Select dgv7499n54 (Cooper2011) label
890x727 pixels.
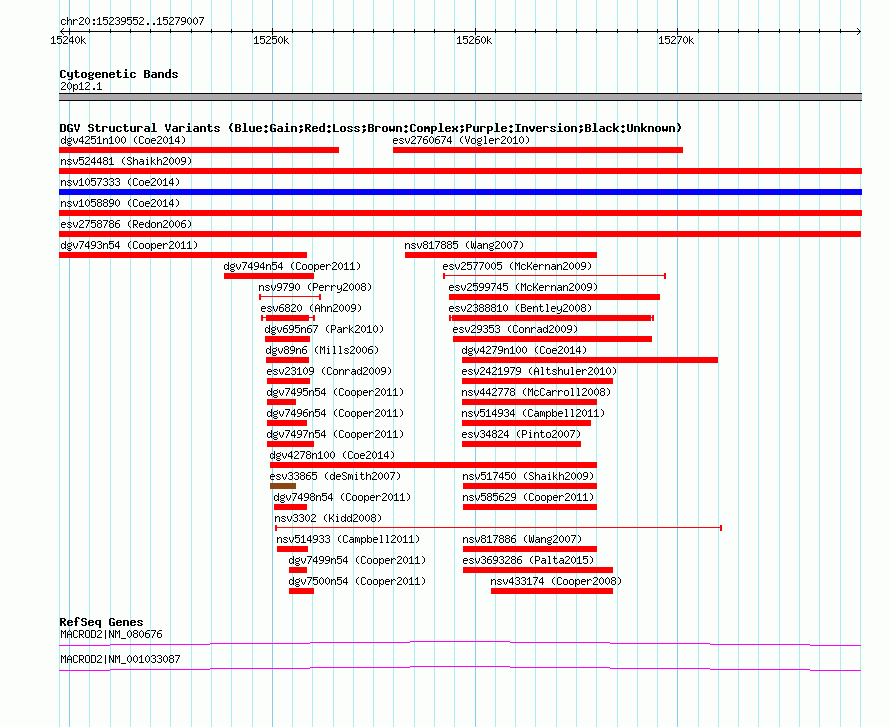(x=358, y=560)
